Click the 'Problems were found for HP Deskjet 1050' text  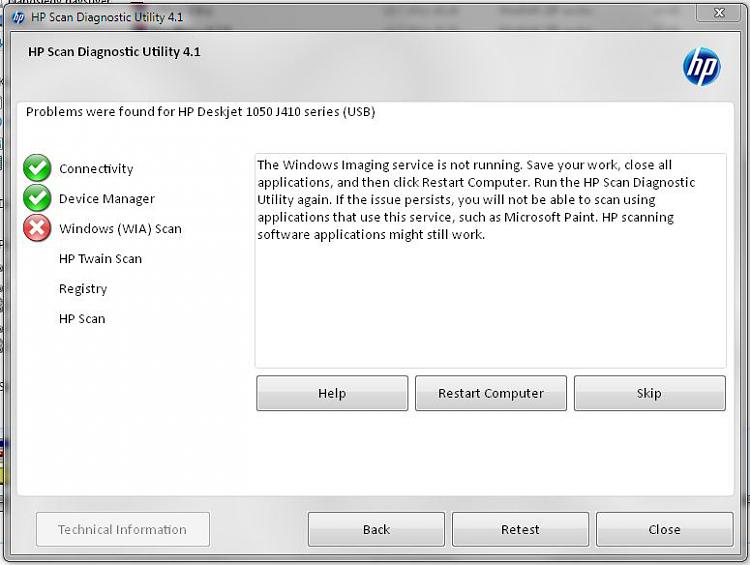[x=200, y=112]
